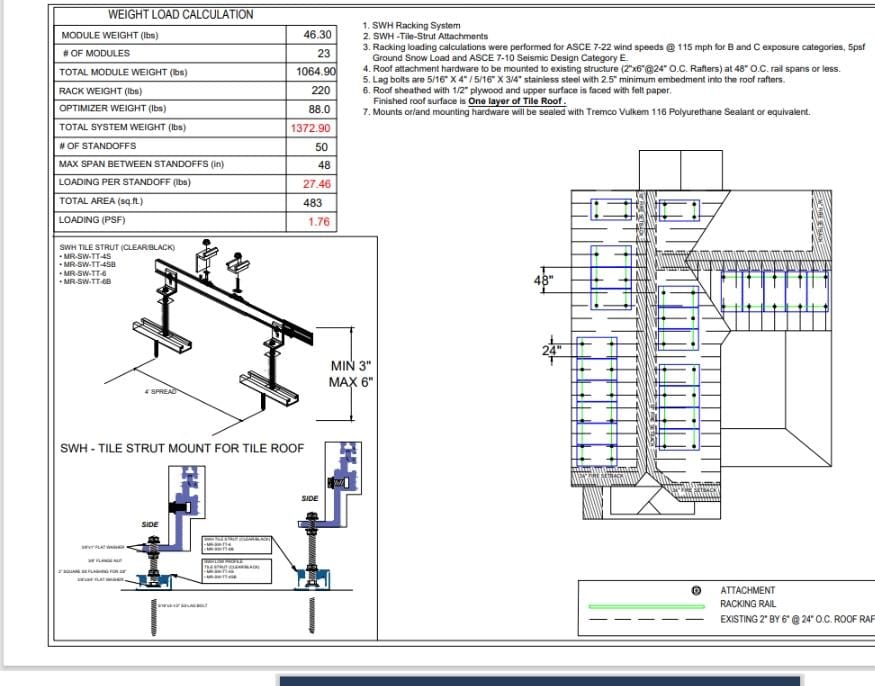875x686 pixels.
Task: Click the MR-SW-TT-6B part number
Action: click(x=86, y=281)
